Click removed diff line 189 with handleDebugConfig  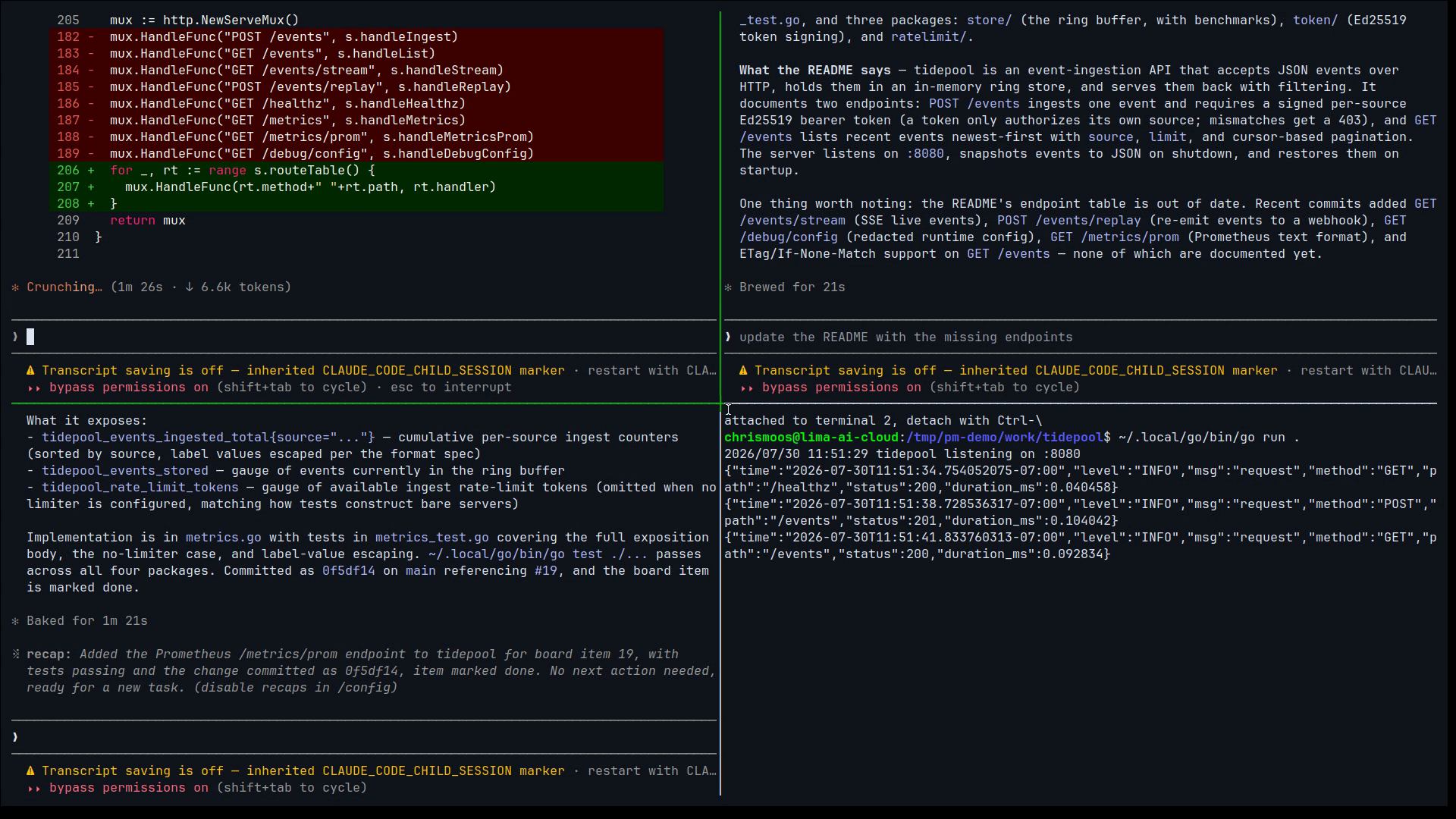point(356,154)
